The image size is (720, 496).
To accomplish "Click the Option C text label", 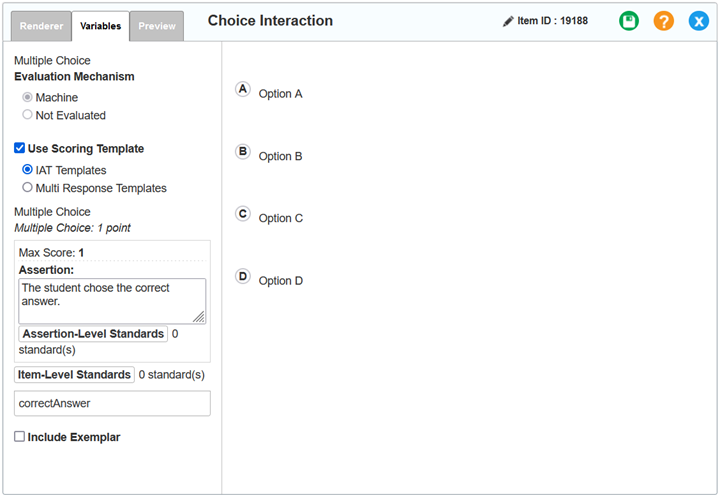I will coord(281,218).
